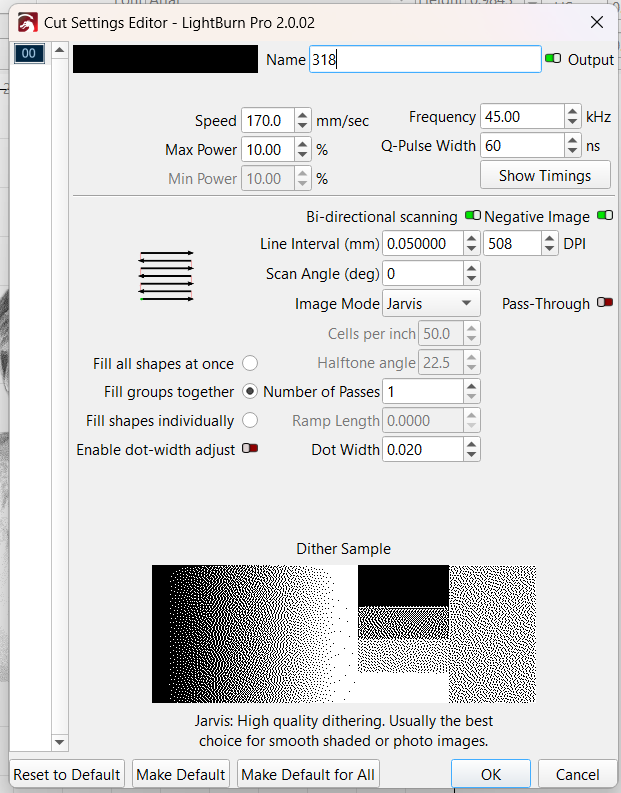Disable Bi-directional scanning toggle
The image size is (621, 793).
[472, 216]
